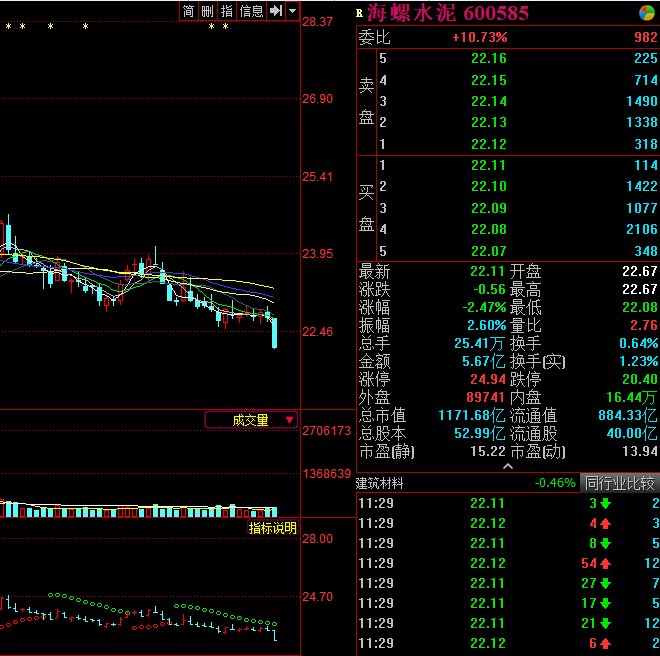Click the 简 toolbar button
The height and width of the screenshot is (656, 660).
tap(188, 11)
